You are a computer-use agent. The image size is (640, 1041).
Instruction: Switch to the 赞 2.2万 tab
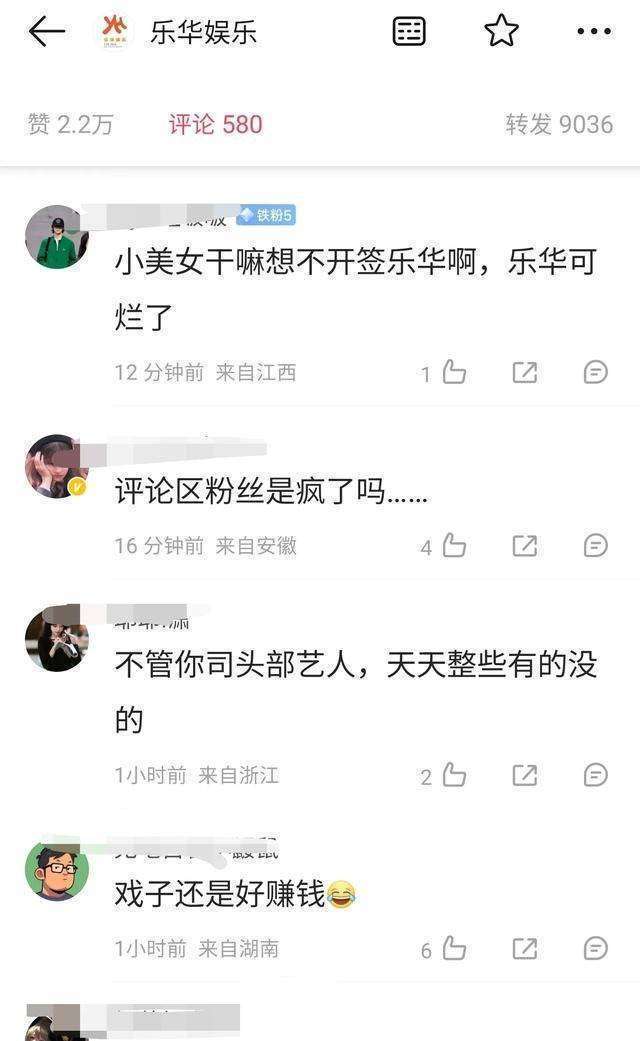tap(70, 124)
